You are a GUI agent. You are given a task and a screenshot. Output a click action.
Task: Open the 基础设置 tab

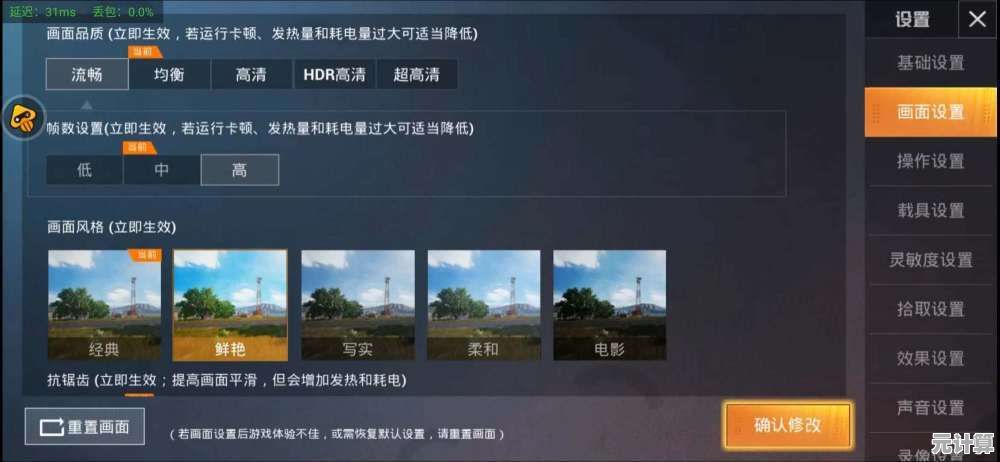[x=930, y=63]
